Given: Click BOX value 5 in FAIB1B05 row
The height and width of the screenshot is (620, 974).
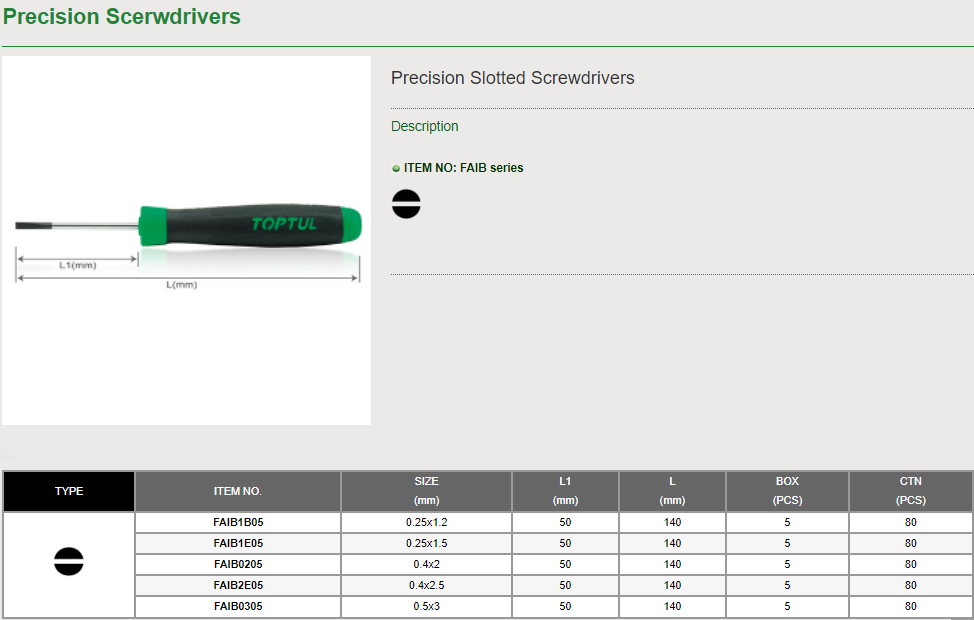Looking at the screenshot, I should point(787,522).
